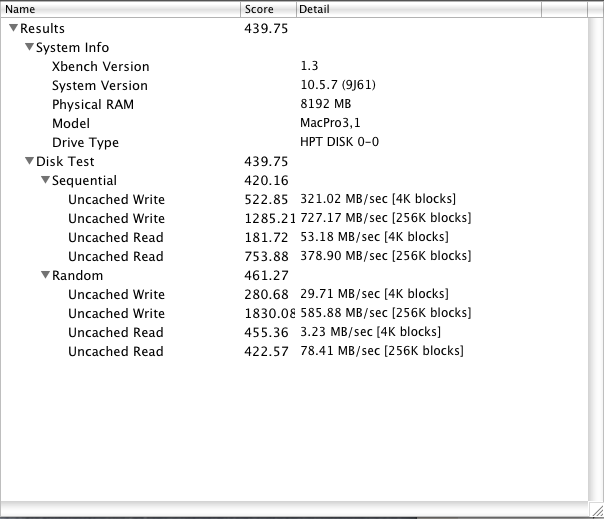Screen dimensions: 604x519
Task: Select the Xbench Version row
Action: [x=294, y=66]
